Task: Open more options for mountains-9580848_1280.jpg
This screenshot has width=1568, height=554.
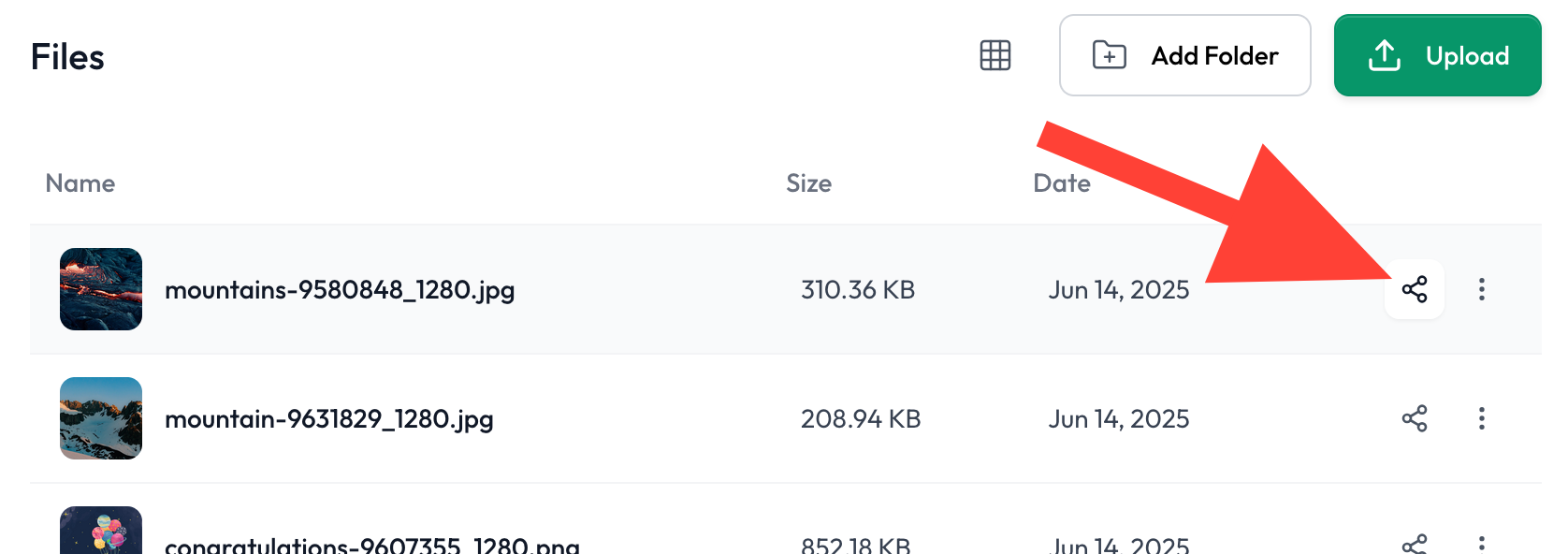Action: point(1482,289)
